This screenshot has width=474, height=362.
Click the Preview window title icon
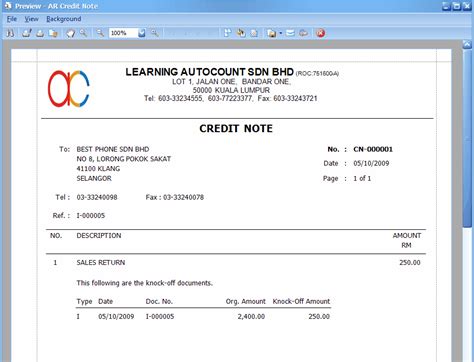pos(7,6)
